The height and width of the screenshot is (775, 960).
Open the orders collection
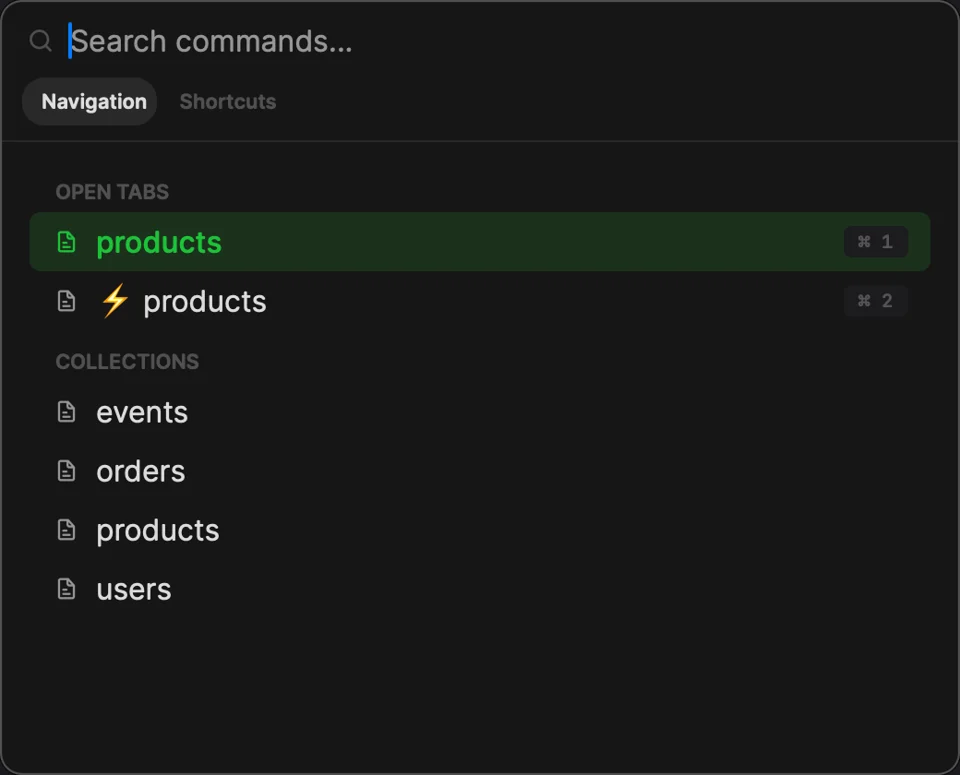(480, 471)
